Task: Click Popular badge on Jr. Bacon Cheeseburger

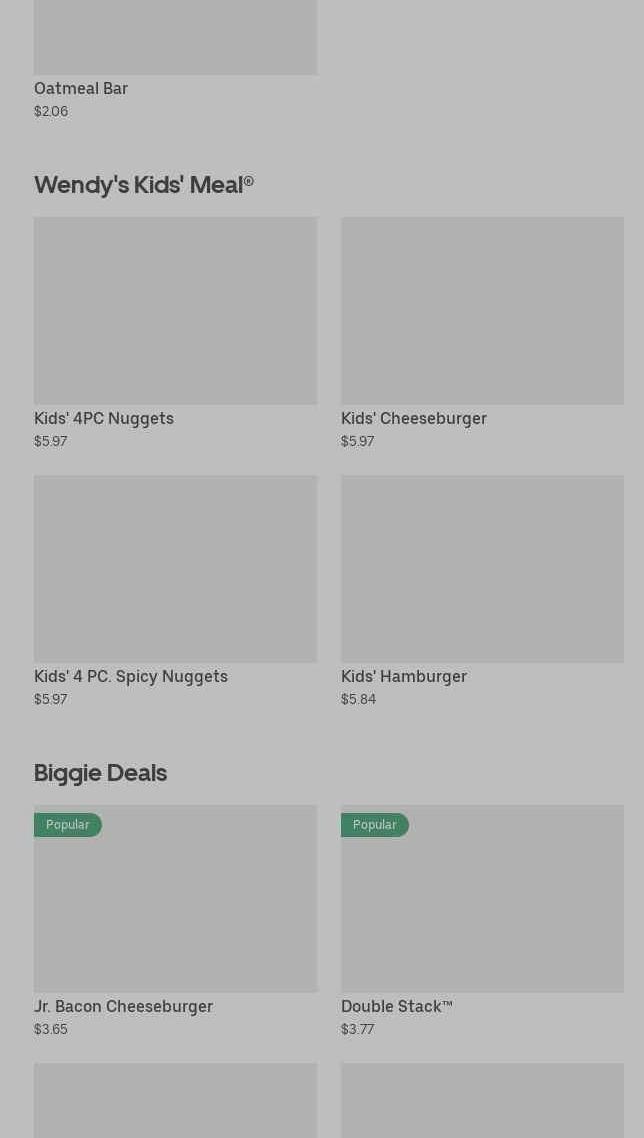Action: pyautogui.click(x=68, y=825)
